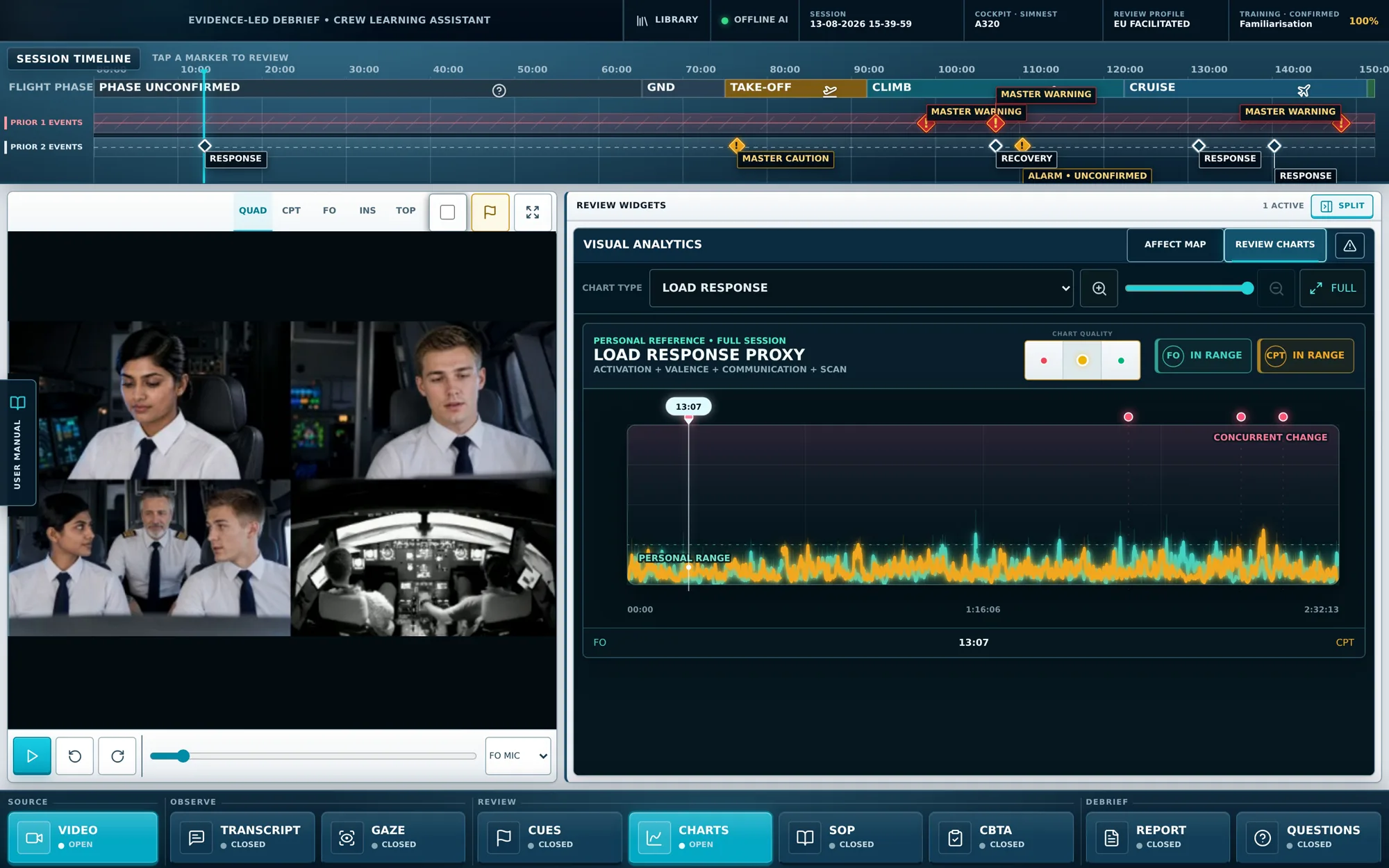Switch to INS camera view
The image size is (1389, 868).
coord(367,211)
